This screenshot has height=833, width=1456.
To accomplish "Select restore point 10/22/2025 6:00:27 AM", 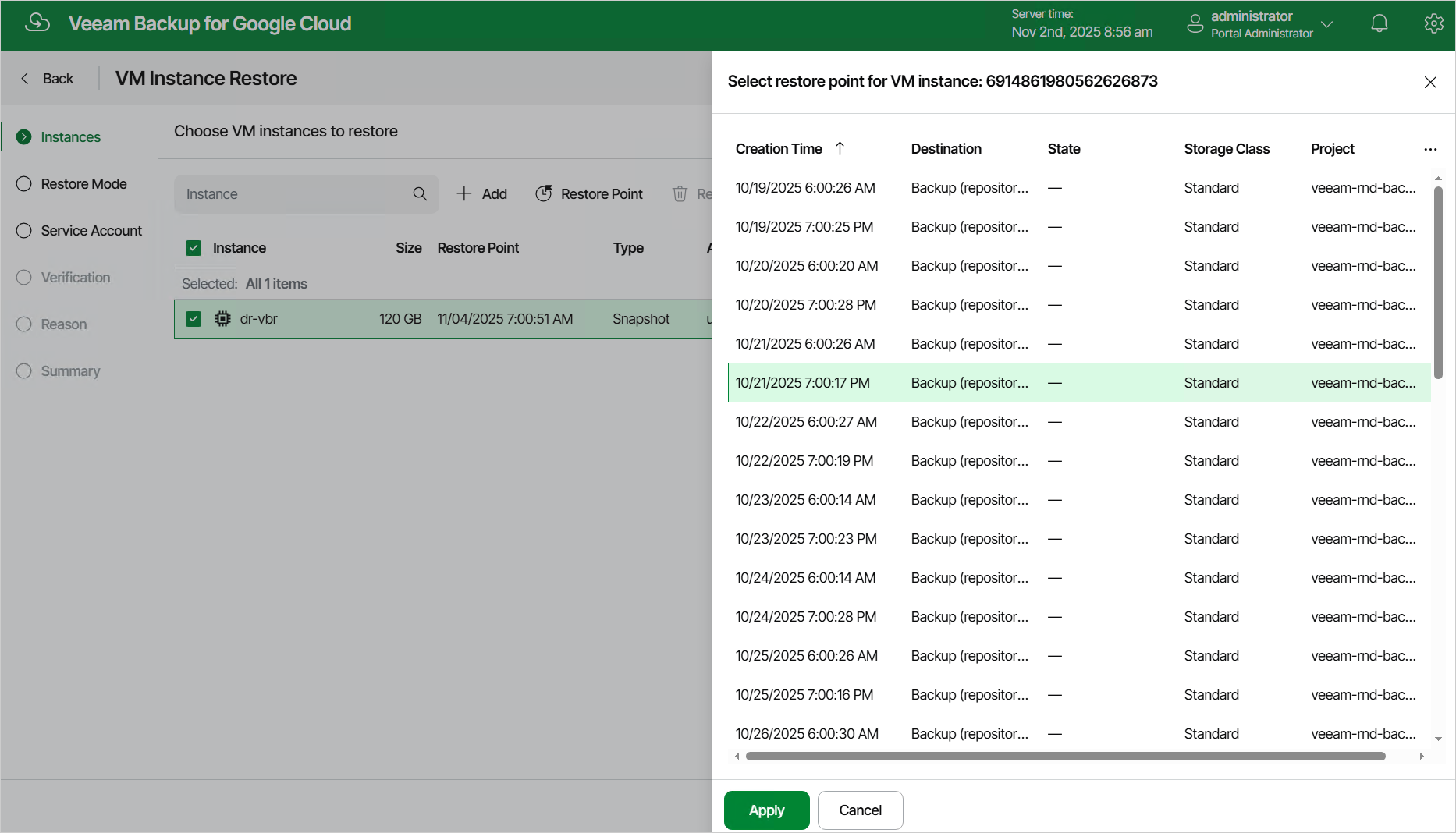I will pos(1079,422).
